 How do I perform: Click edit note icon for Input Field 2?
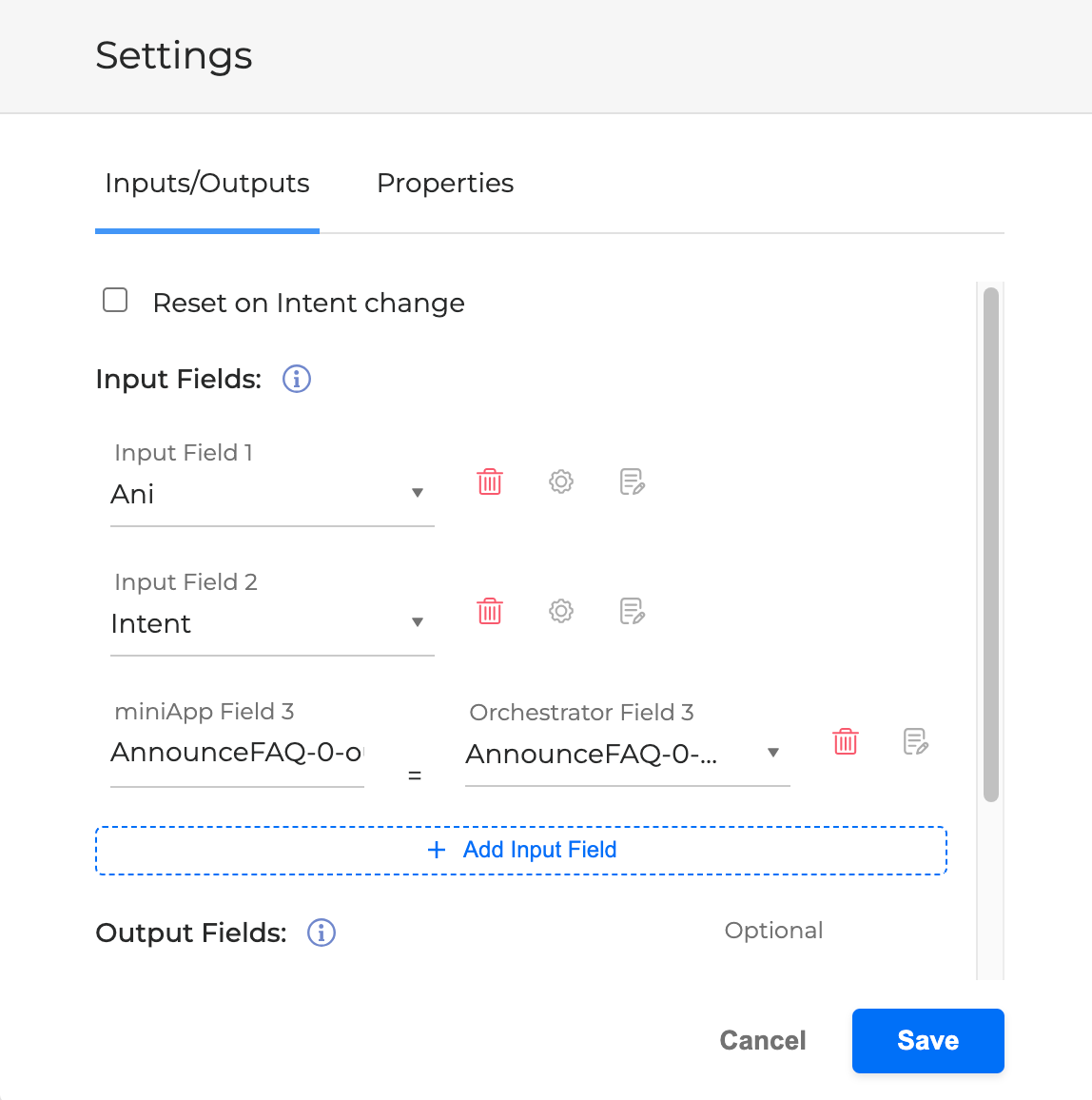(x=632, y=611)
